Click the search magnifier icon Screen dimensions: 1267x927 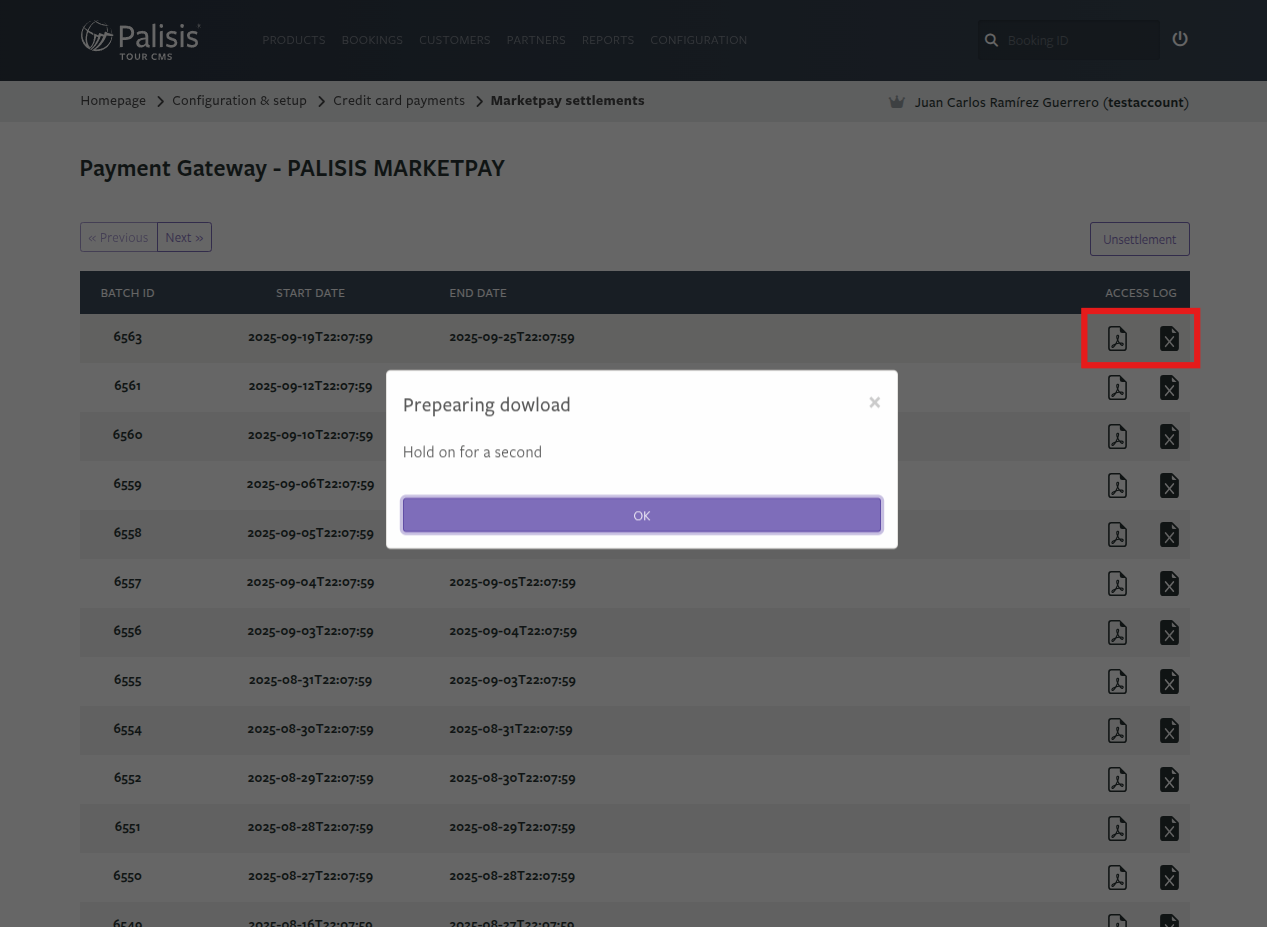(992, 40)
